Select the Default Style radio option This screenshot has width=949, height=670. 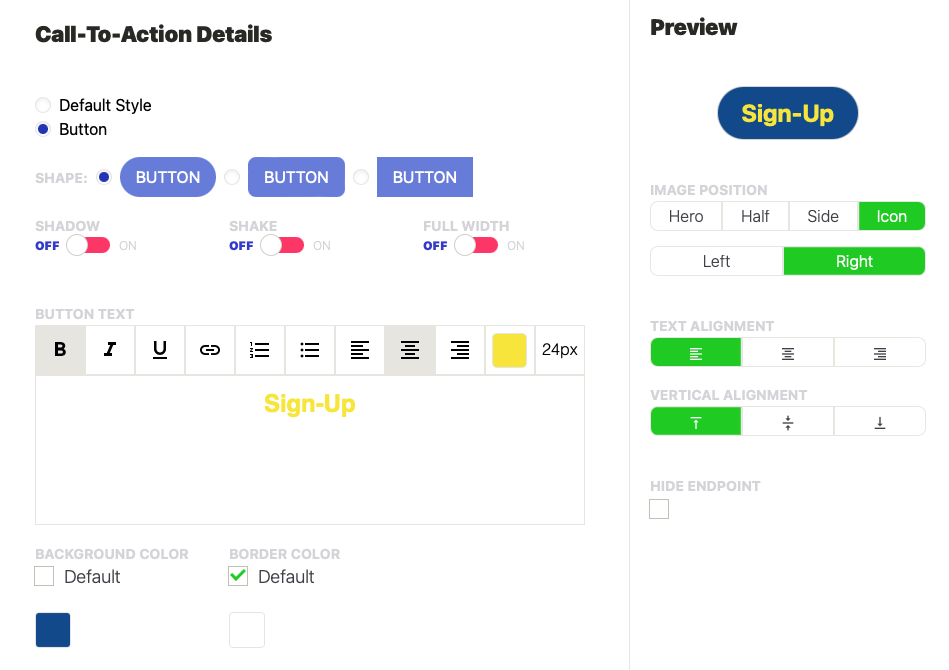click(43, 105)
